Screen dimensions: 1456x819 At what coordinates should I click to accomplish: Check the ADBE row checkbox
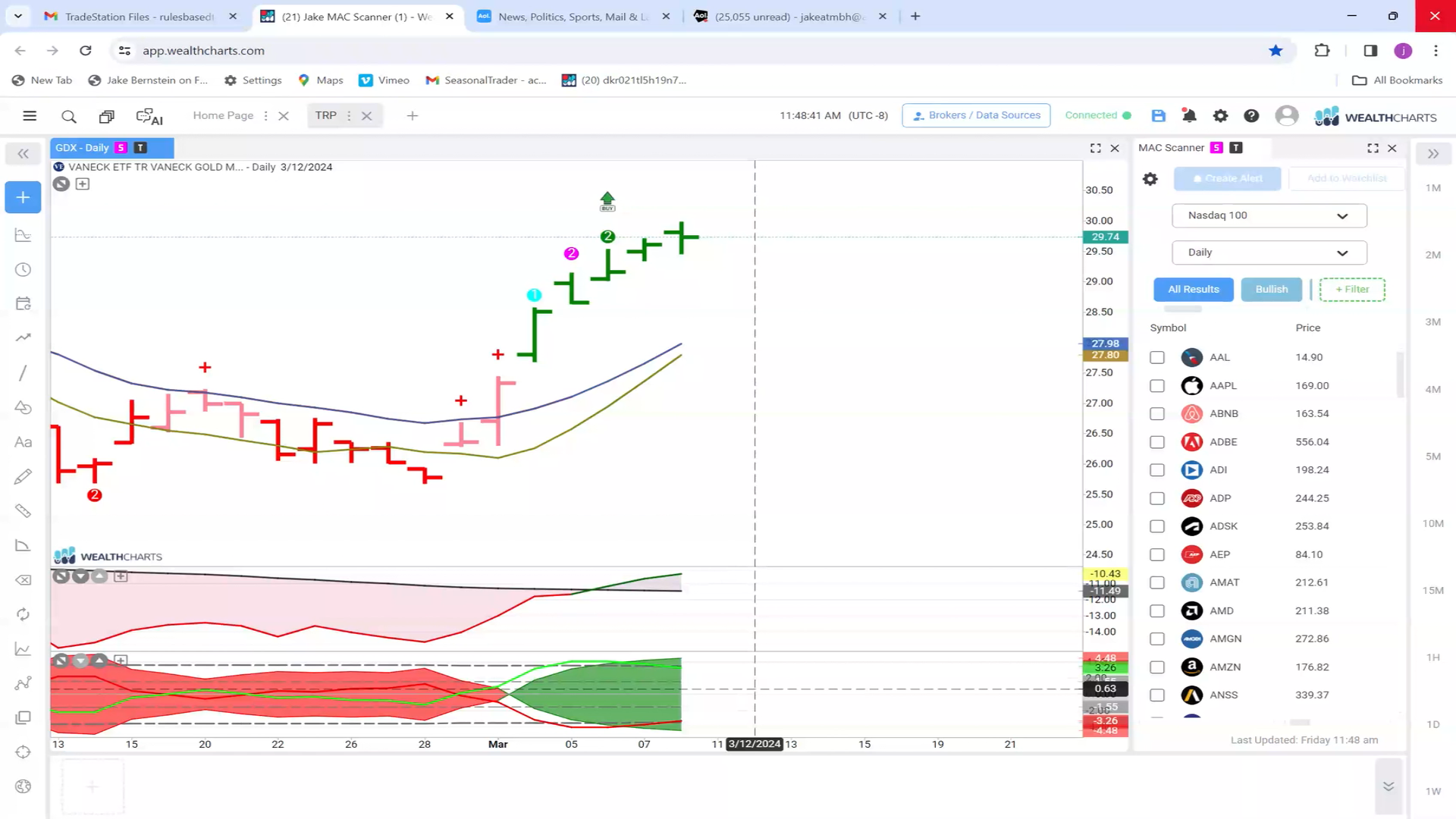(x=1156, y=441)
